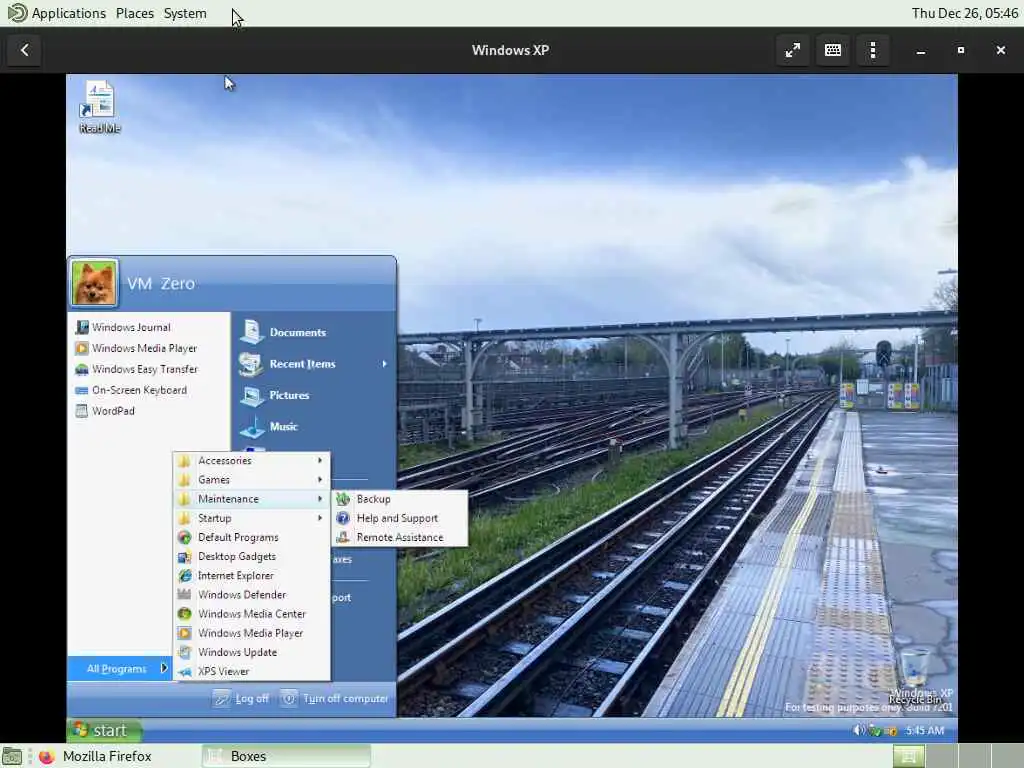Click the green workspace switcher square
The image size is (1024, 768).
click(908, 756)
